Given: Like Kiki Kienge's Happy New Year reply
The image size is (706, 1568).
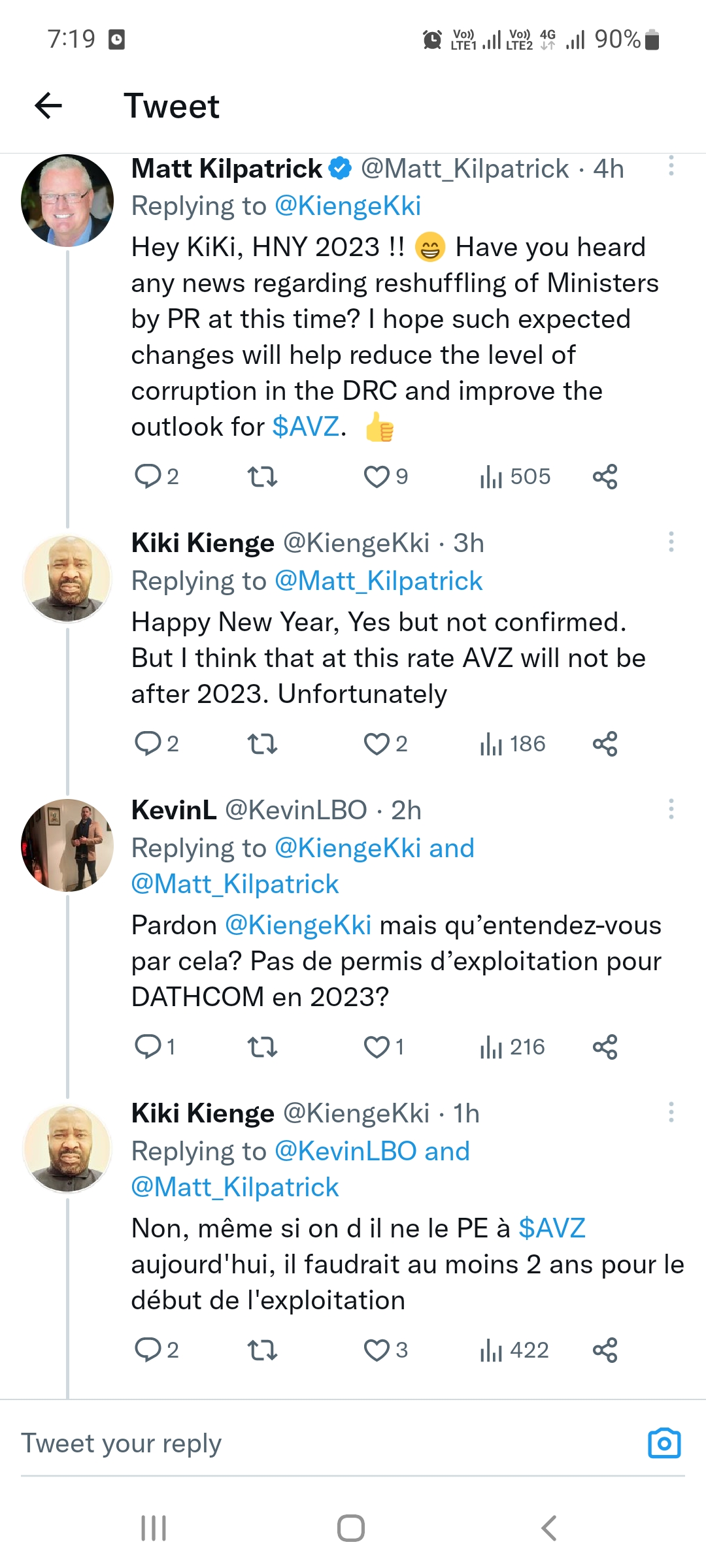Looking at the screenshot, I should 377,744.
